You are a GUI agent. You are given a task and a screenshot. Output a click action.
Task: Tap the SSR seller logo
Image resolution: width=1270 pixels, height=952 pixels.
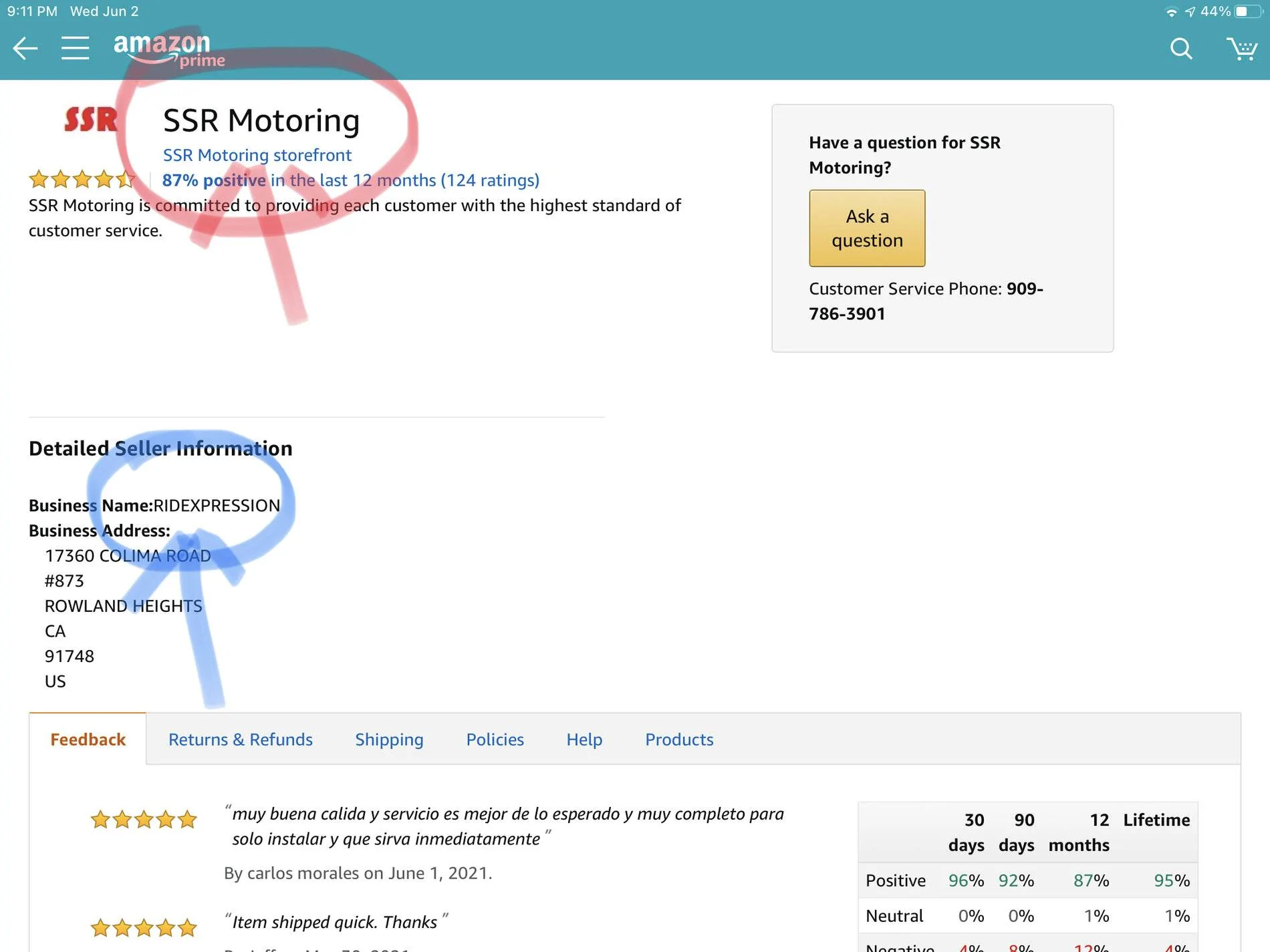[x=90, y=120]
